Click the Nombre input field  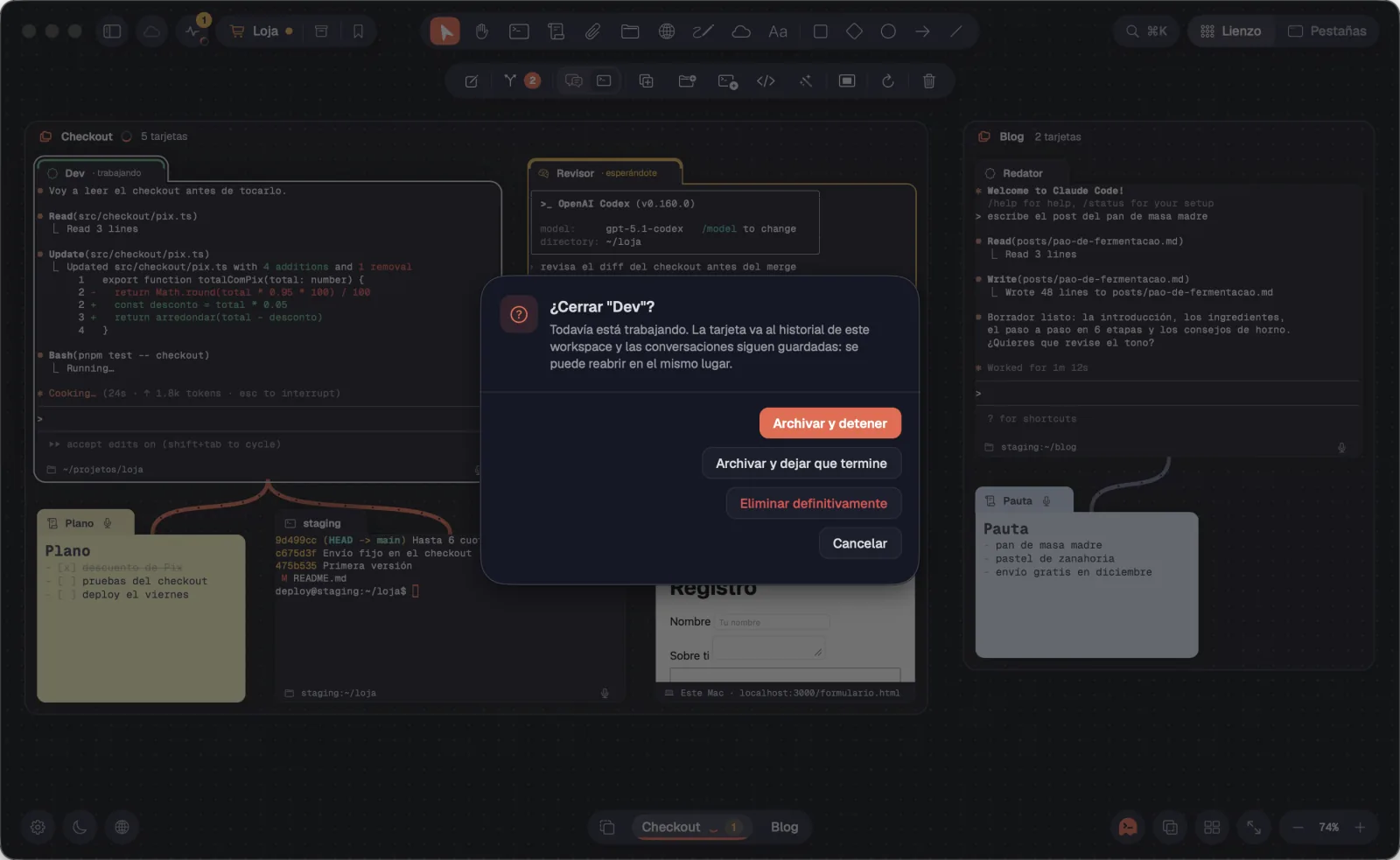772,622
